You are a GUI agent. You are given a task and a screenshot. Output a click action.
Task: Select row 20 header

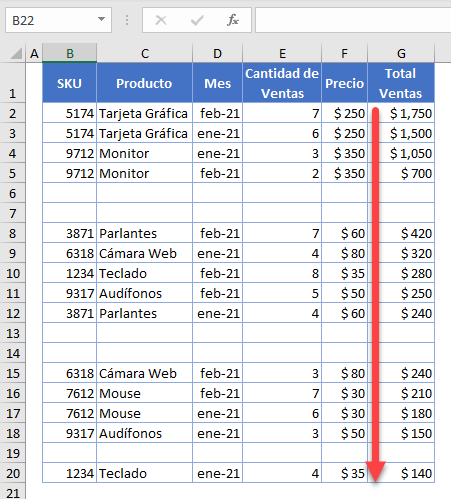[x=13, y=473]
